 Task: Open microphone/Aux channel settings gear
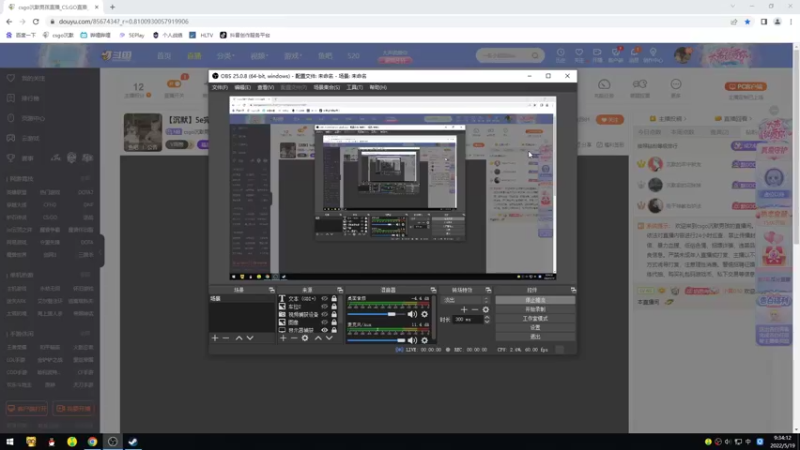pos(424,340)
